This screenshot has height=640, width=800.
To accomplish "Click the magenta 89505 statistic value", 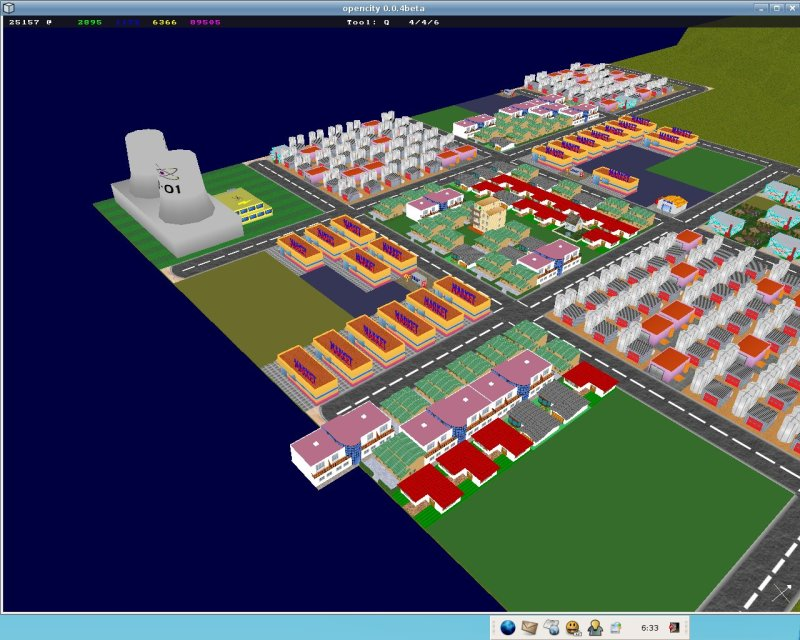I will coord(205,22).
